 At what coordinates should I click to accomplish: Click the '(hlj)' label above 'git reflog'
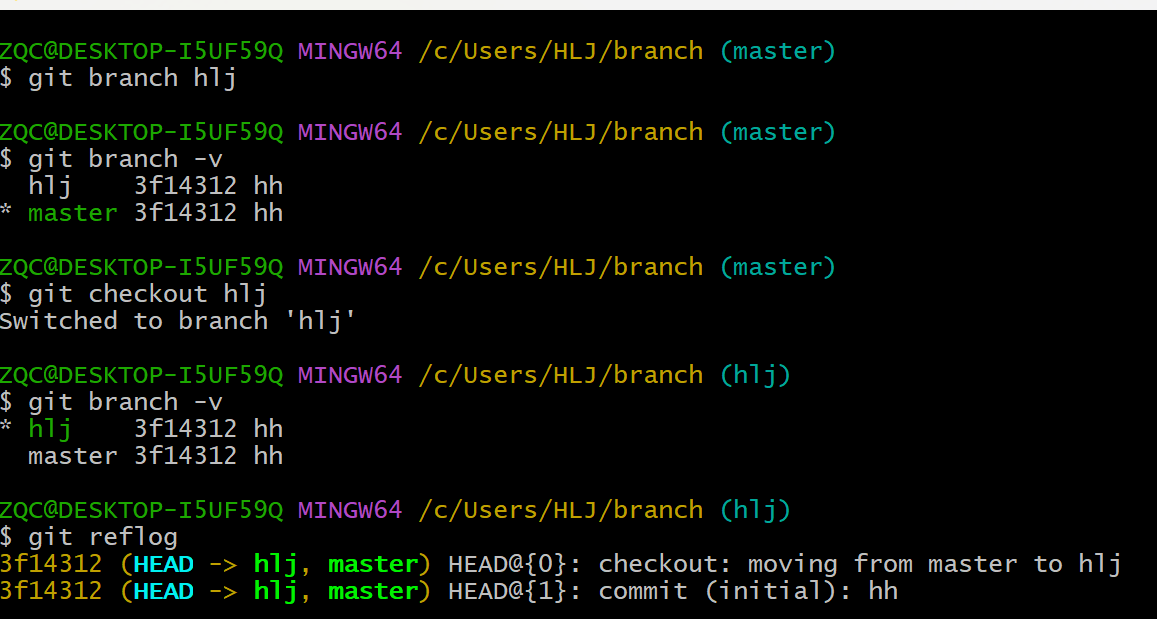[755, 510]
